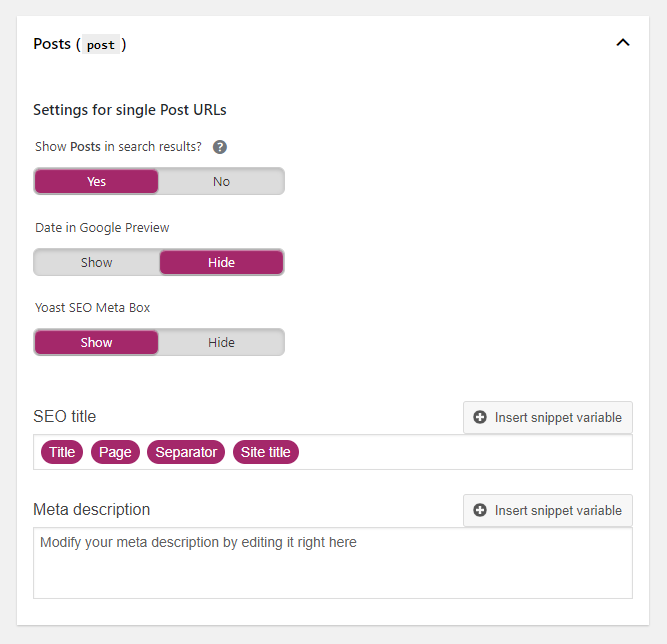The height and width of the screenshot is (644, 667).
Task: Show the Yoast SEO Meta Box
Action: (x=96, y=342)
